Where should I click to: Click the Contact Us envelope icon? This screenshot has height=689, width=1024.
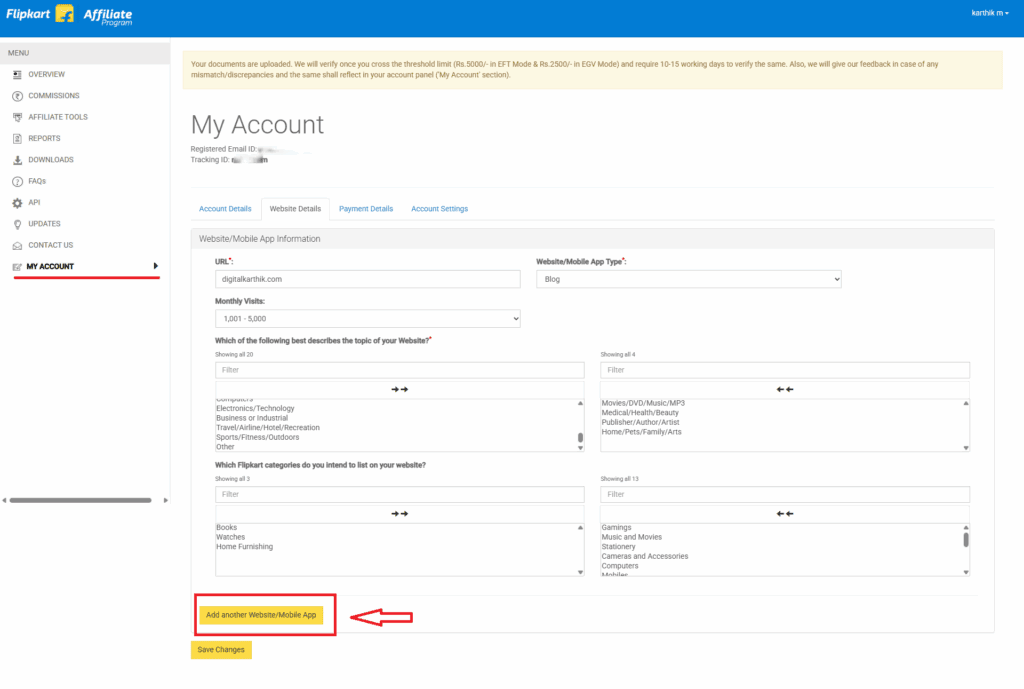17,246
